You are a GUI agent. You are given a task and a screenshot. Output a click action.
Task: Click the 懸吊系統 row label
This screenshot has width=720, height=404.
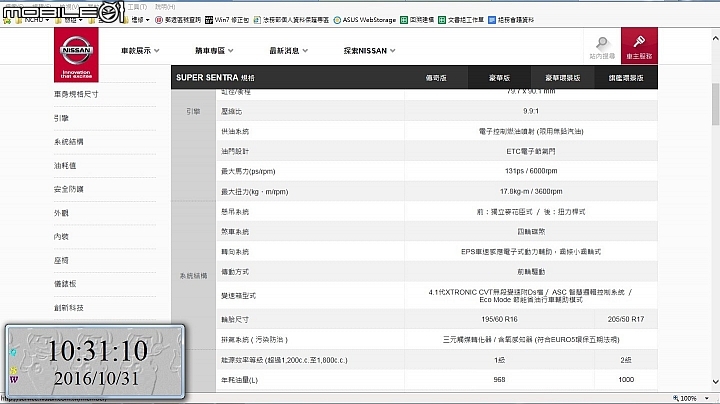tap(235, 212)
